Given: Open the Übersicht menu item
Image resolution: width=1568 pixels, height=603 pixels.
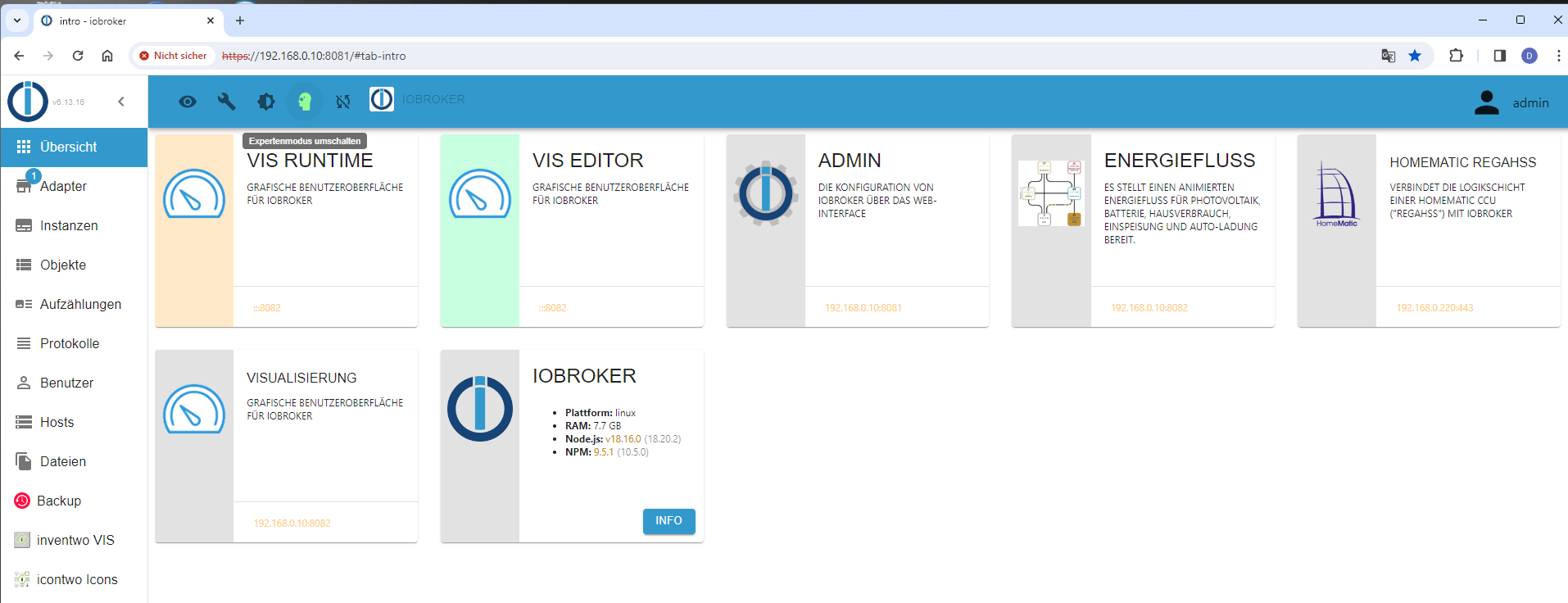Looking at the screenshot, I should pos(74,147).
